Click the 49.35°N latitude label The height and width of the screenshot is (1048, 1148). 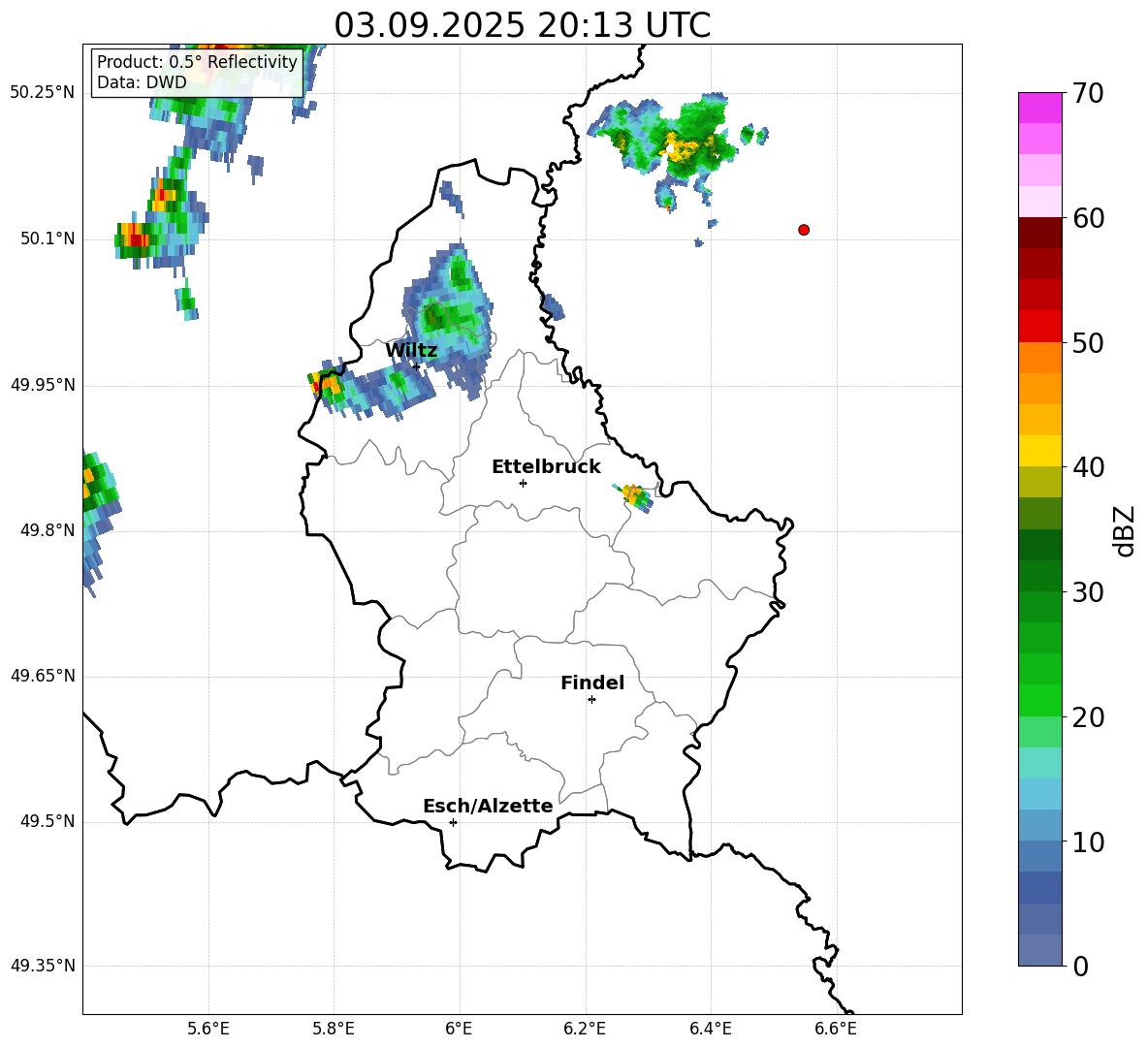click(x=43, y=966)
